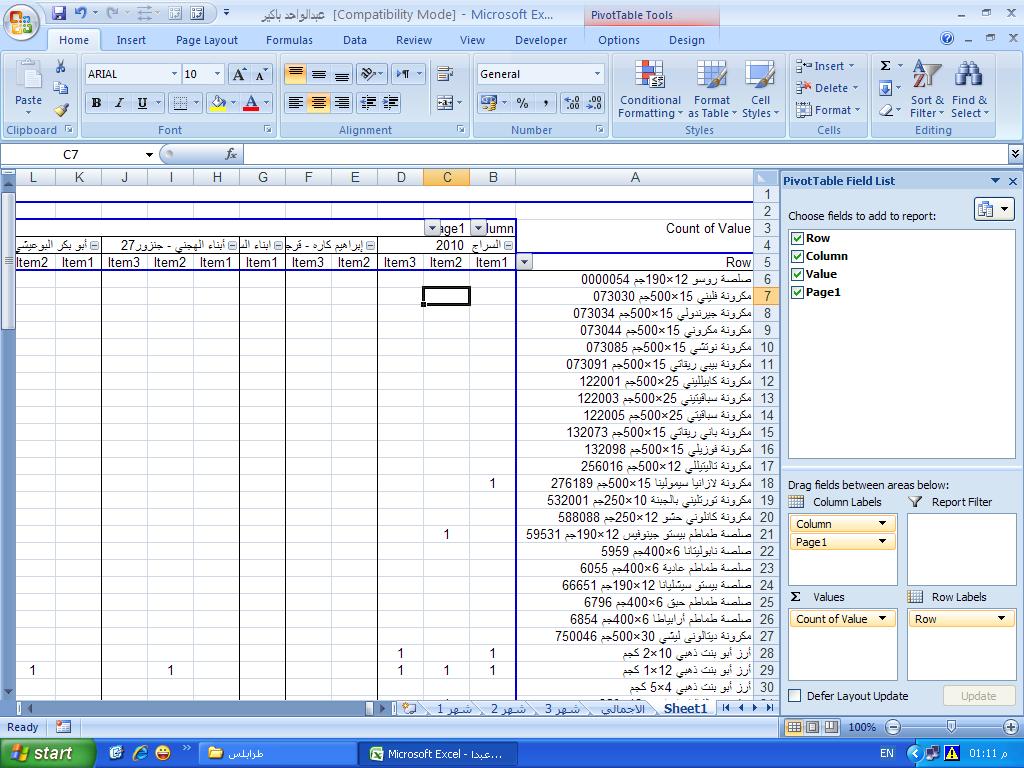Switch to the Data tab

355,40
